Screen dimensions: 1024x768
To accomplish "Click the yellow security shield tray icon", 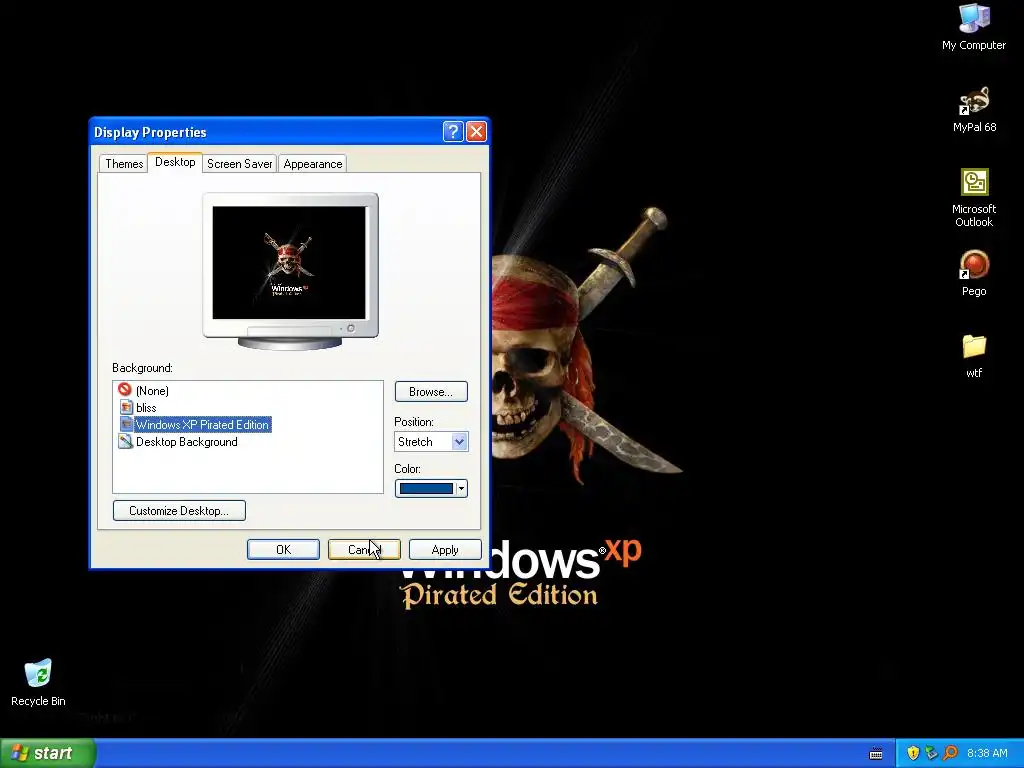I will [913, 753].
